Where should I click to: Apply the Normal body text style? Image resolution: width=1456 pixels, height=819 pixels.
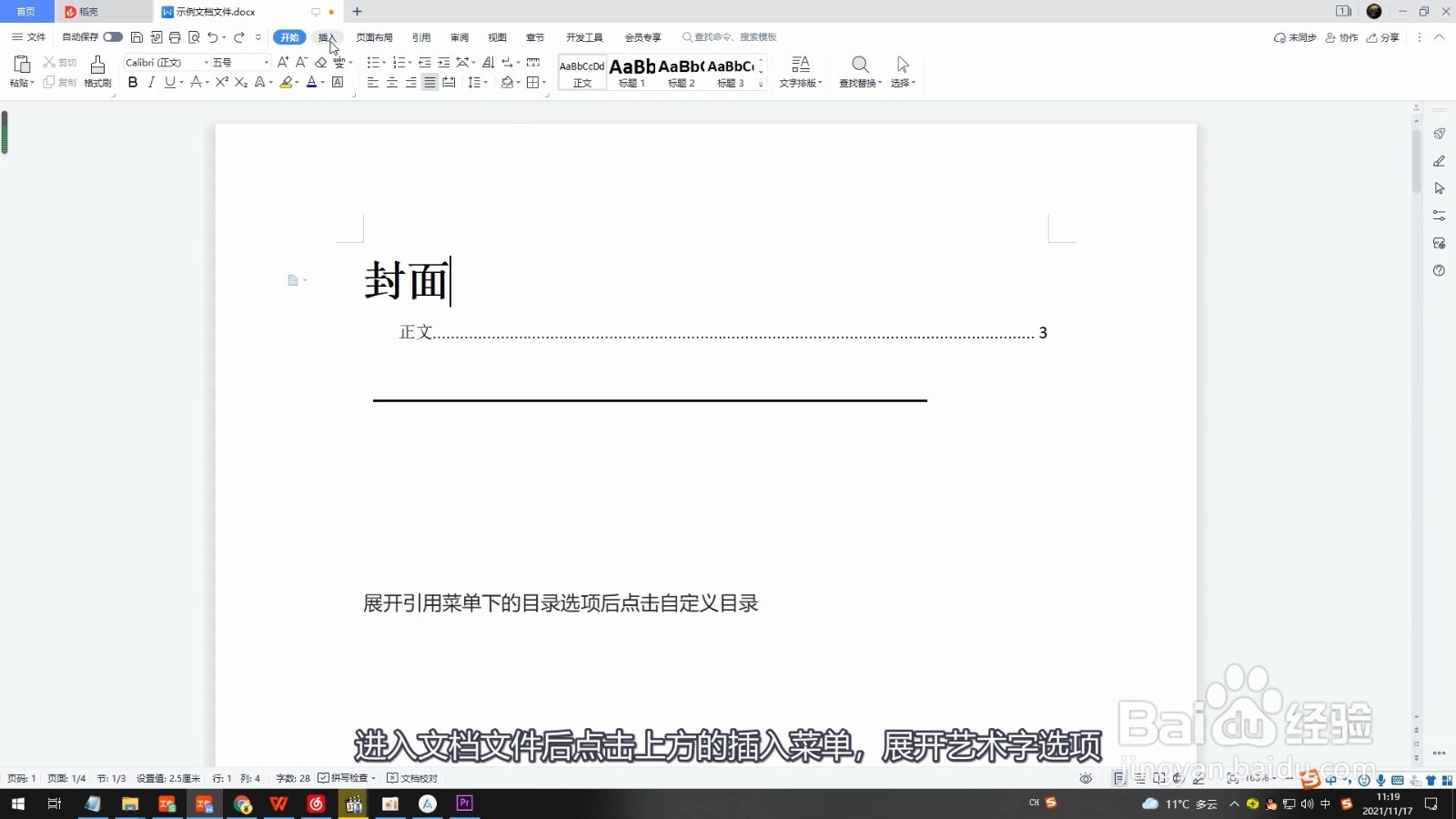[x=582, y=72]
